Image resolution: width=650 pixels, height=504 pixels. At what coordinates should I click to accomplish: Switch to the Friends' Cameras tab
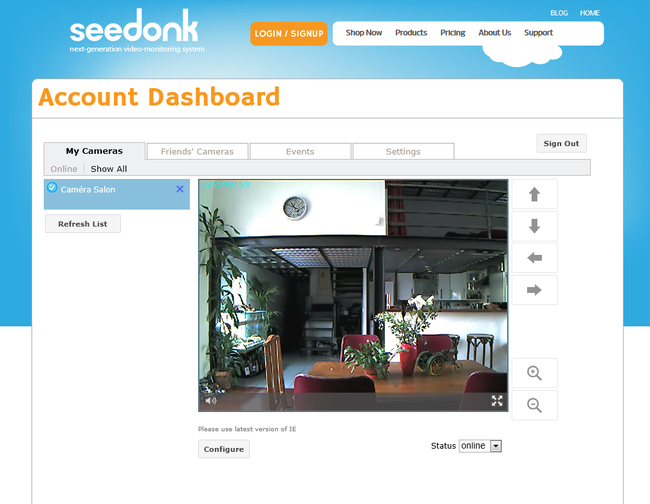coord(197,151)
